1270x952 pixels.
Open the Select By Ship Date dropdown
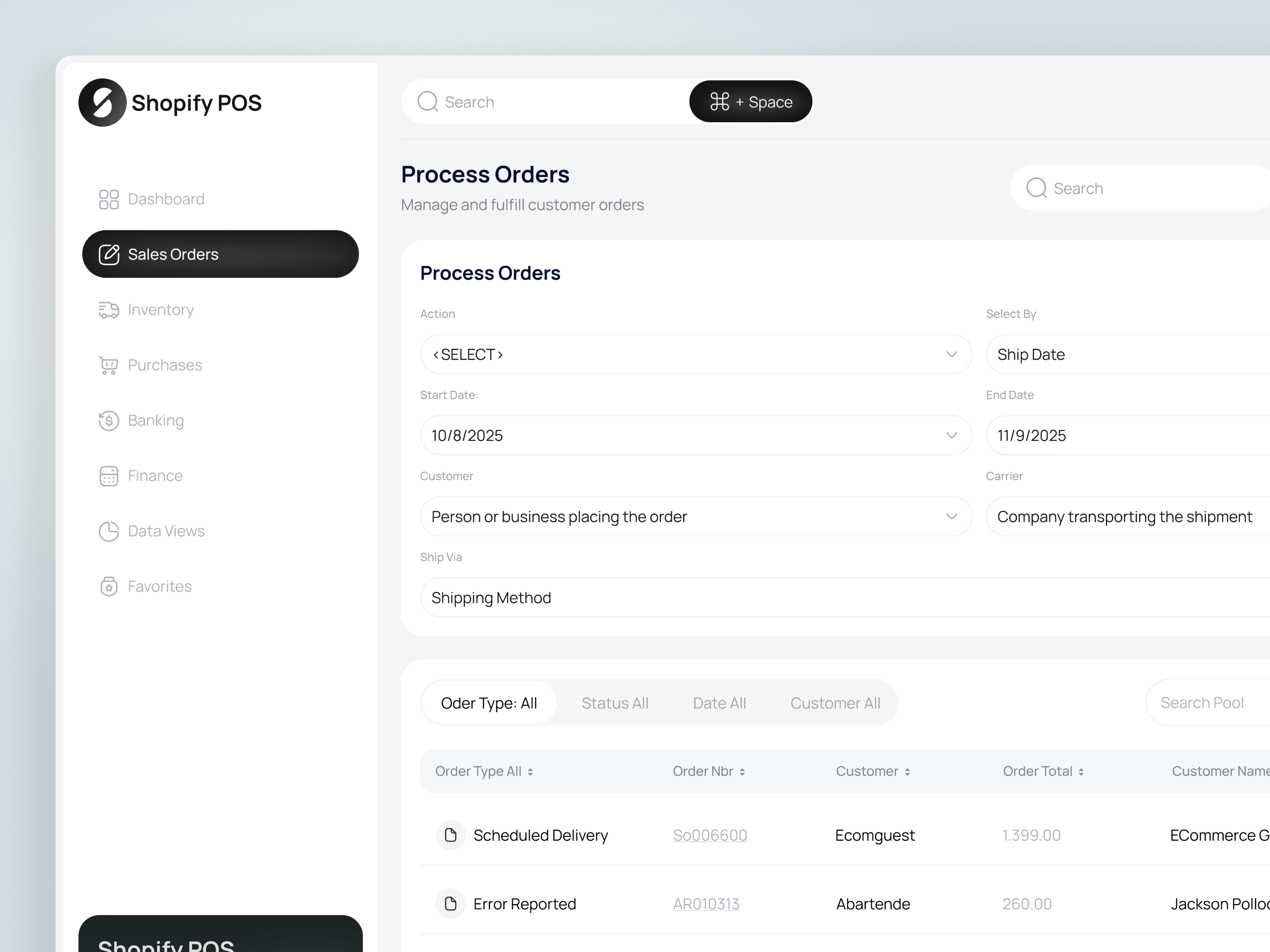(1128, 354)
